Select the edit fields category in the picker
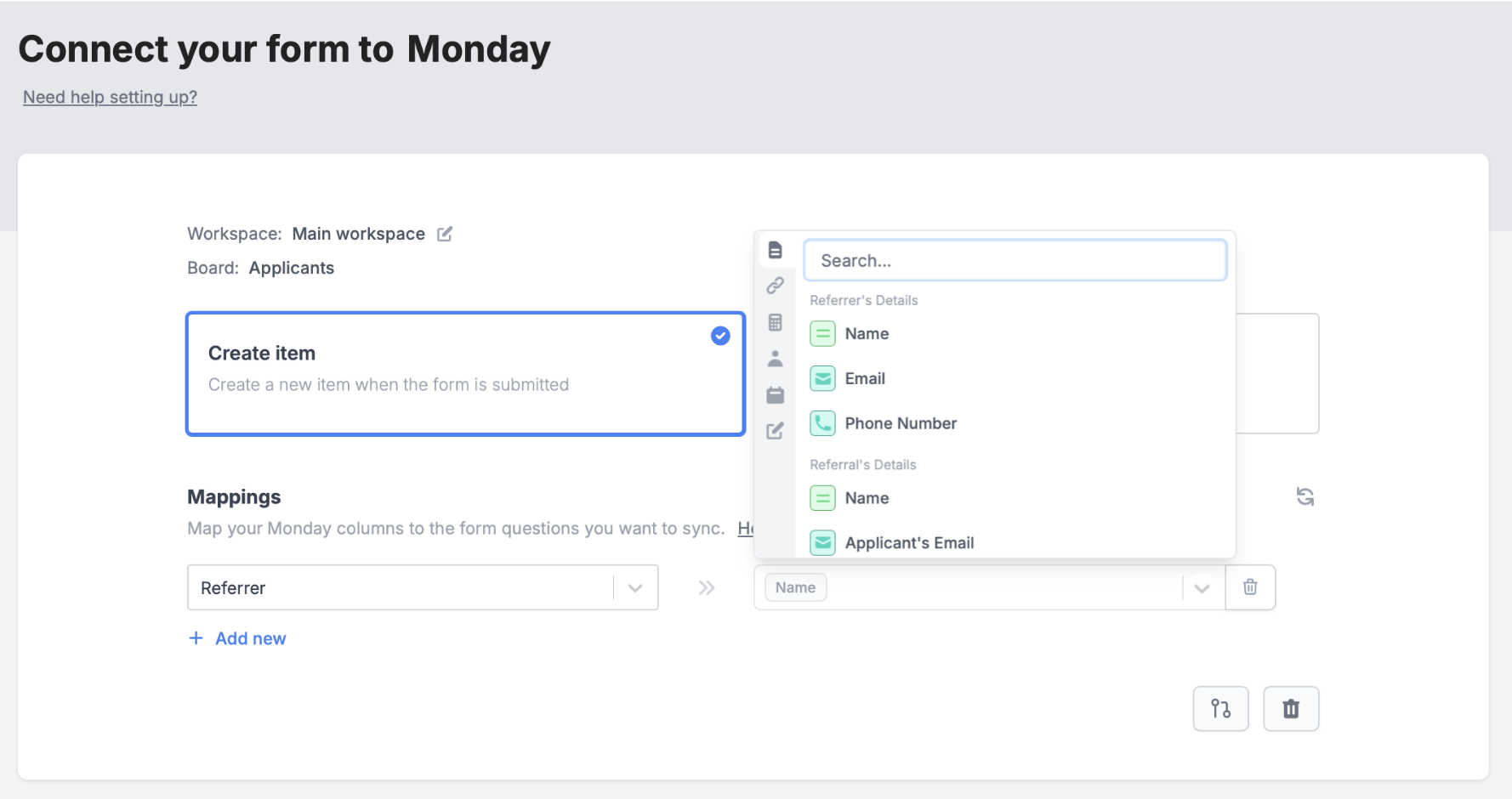The image size is (1512, 799). tap(776, 431)
